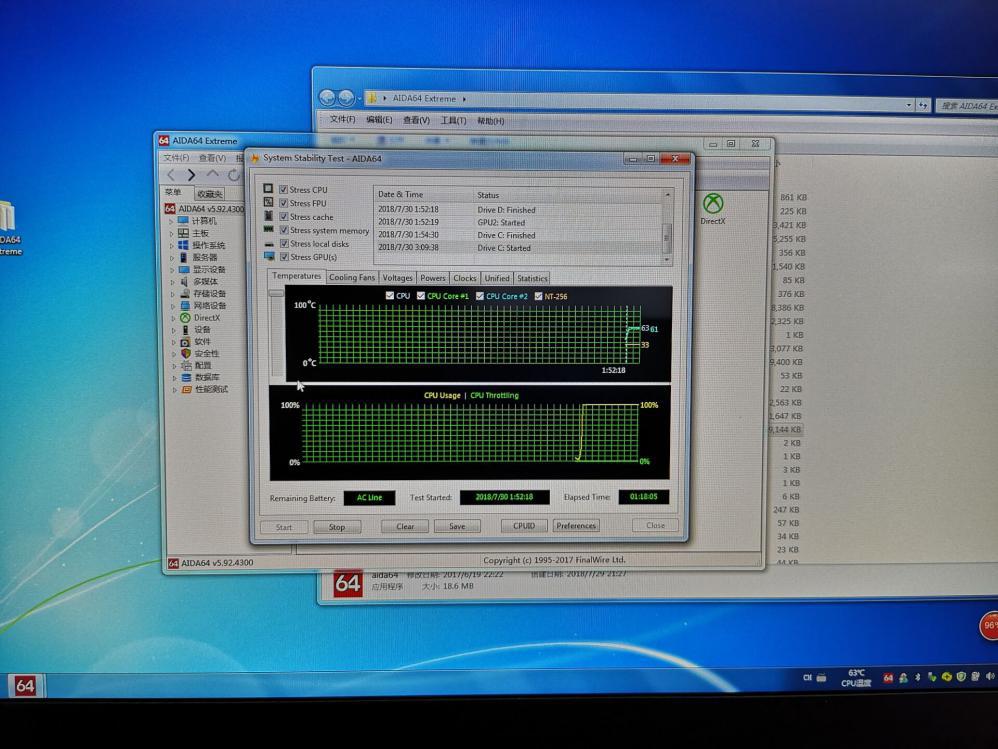Uncheck the Stress local disks checkbox
This screenshot has height=749, width=998.
pos(284,243)
